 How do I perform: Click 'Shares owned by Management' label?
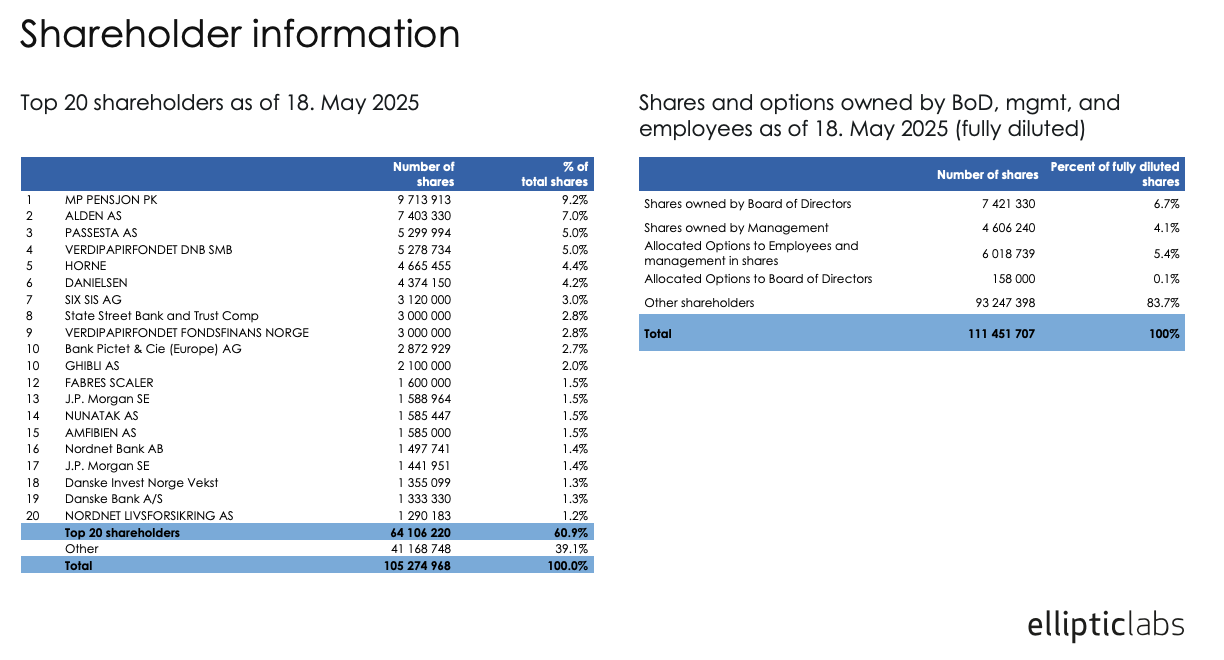[x=736, y=228]
